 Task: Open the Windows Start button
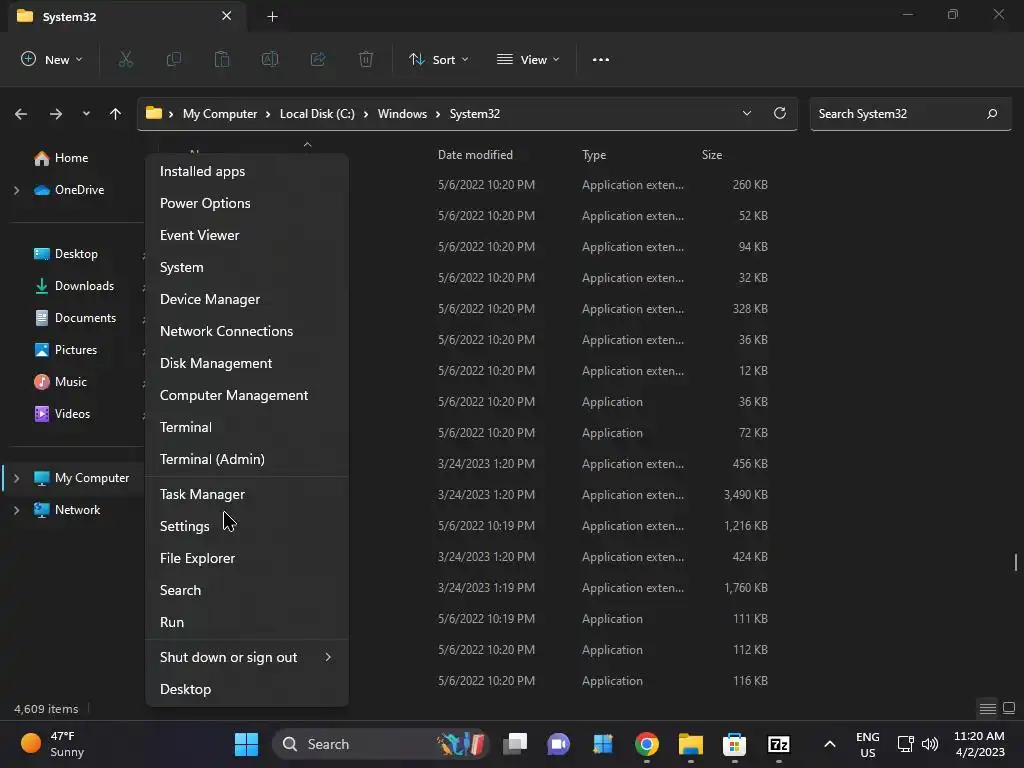click(246, 744)
